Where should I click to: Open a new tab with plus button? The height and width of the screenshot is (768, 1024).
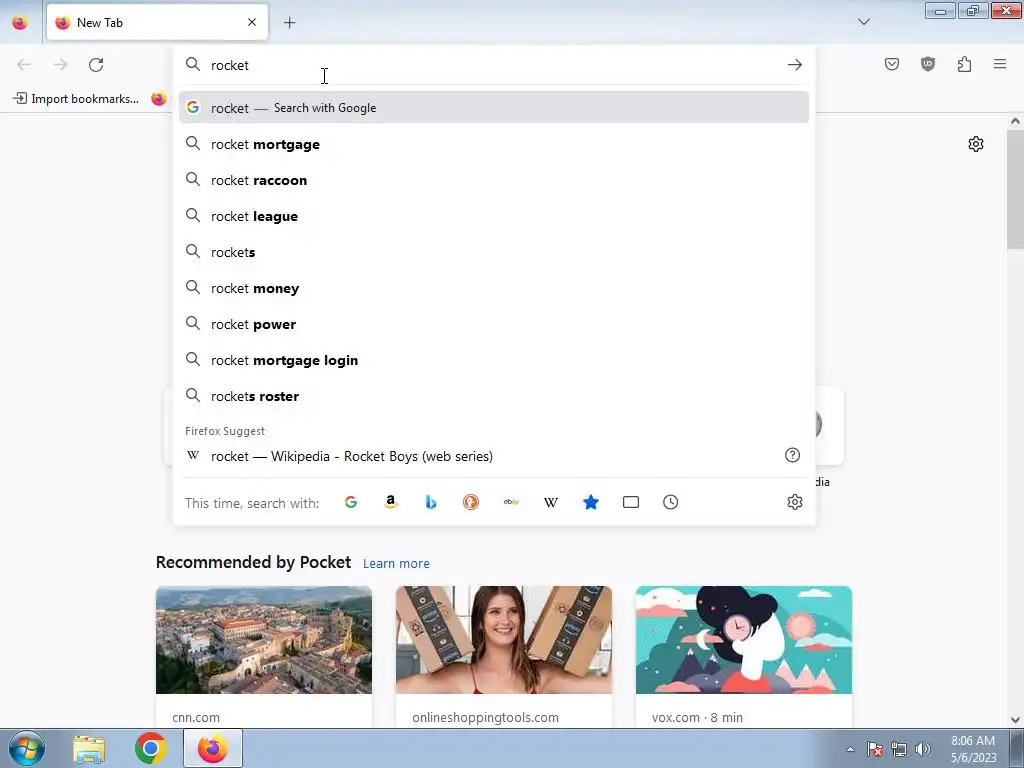pos(289,23)
